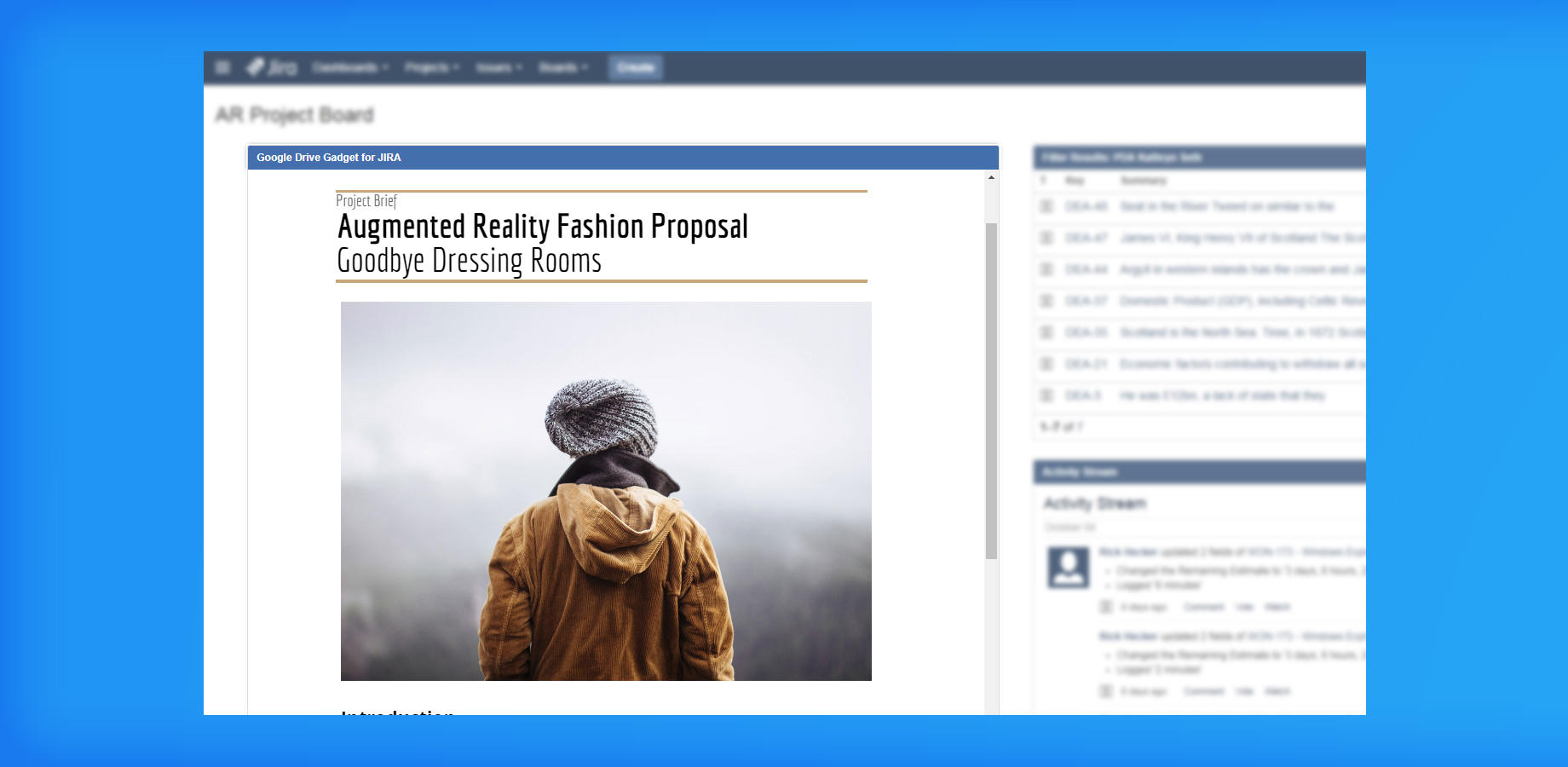
Task: Click the user avatar in Activity Stream
Action: (x=1068, y=568)
